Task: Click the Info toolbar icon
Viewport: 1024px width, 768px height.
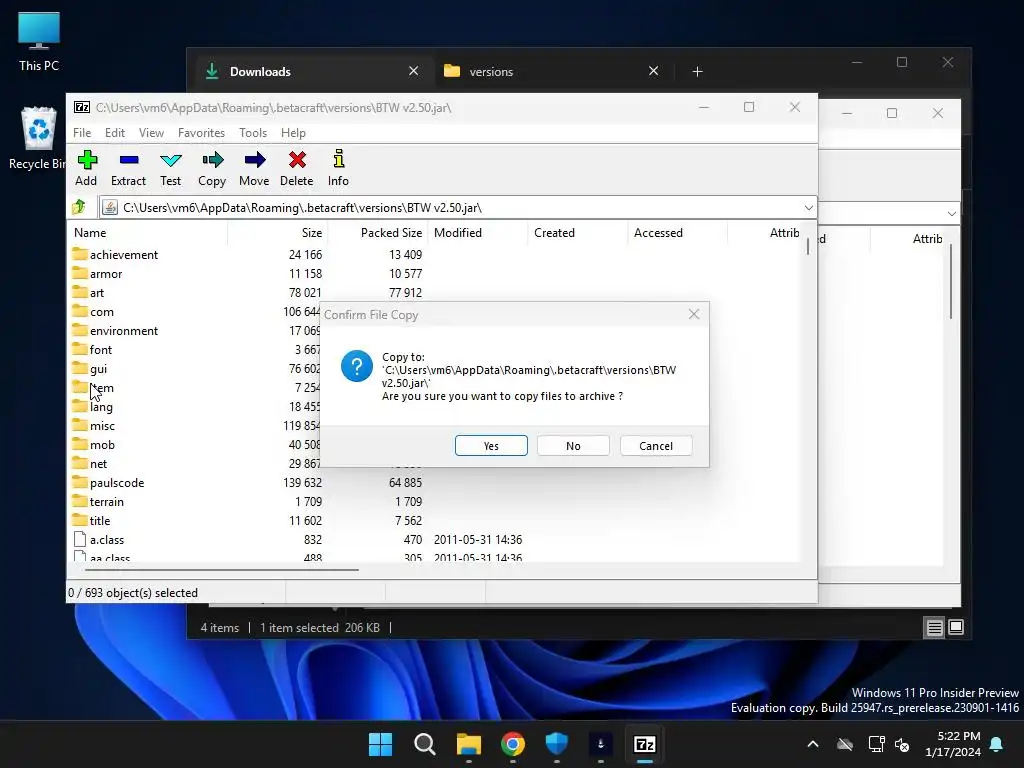Action: click(338, 159)
